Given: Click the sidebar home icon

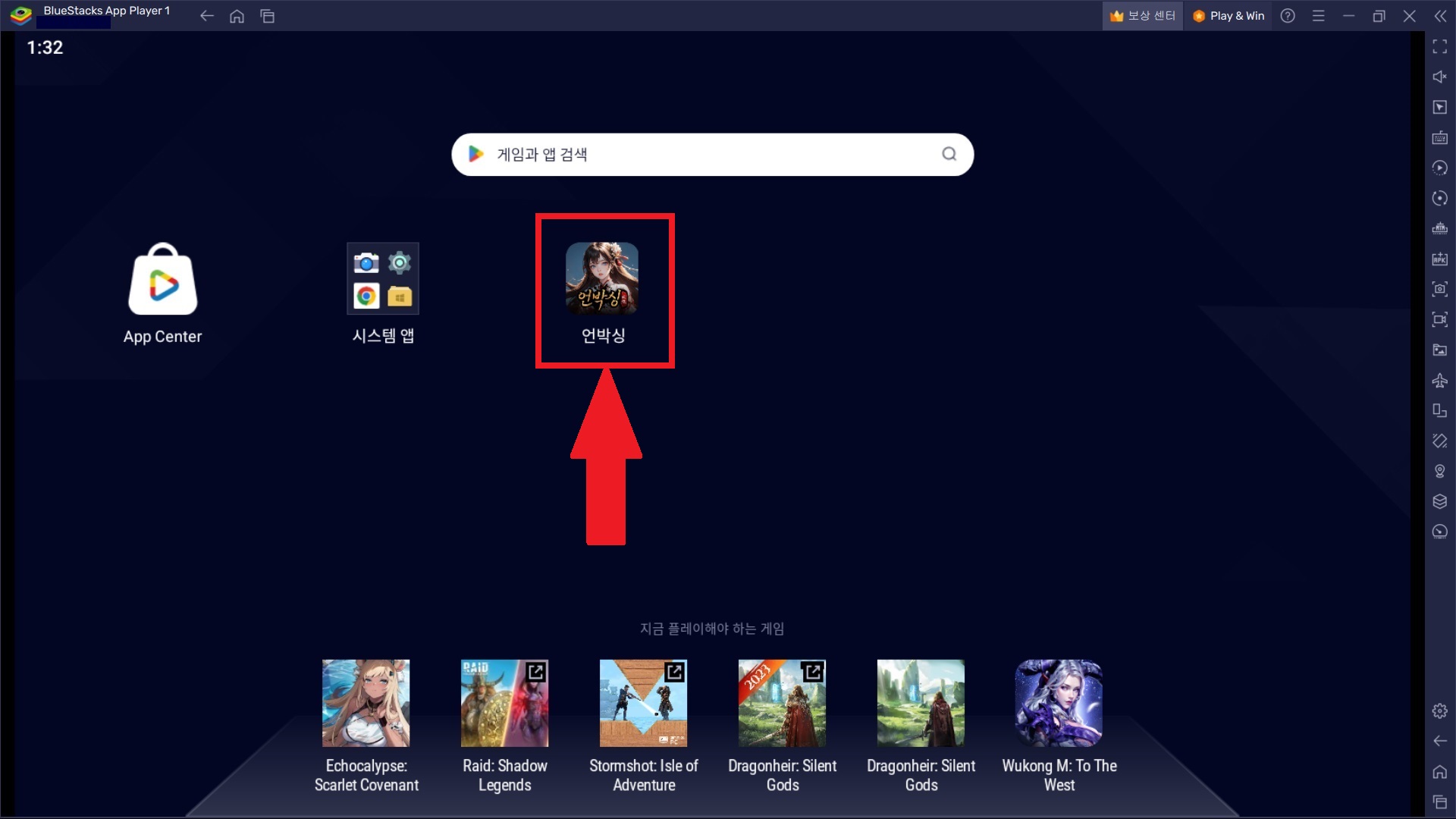Looking at the screenshot, I should (x=1440, y=772).
